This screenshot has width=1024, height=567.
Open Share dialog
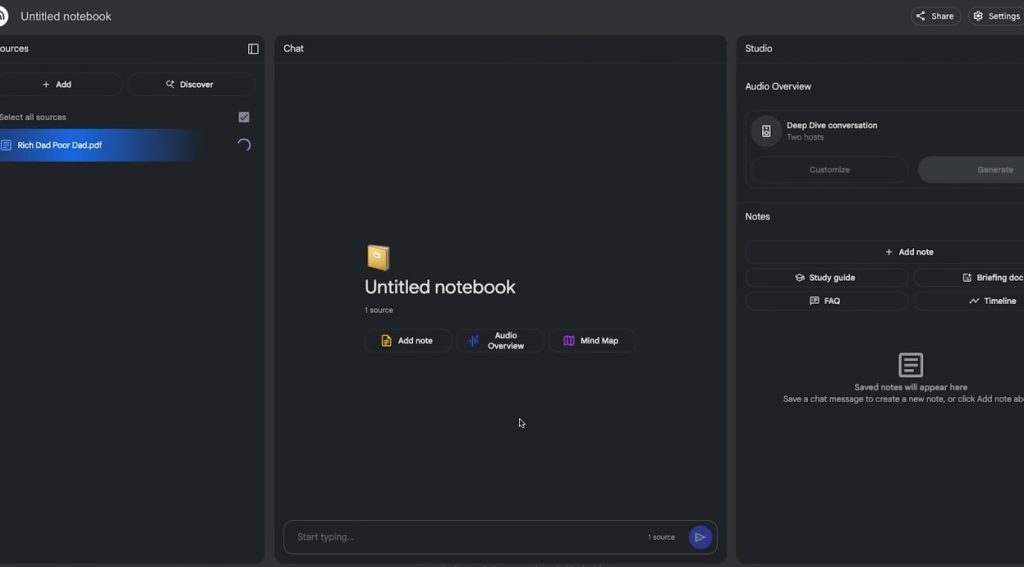coord(935,16)
